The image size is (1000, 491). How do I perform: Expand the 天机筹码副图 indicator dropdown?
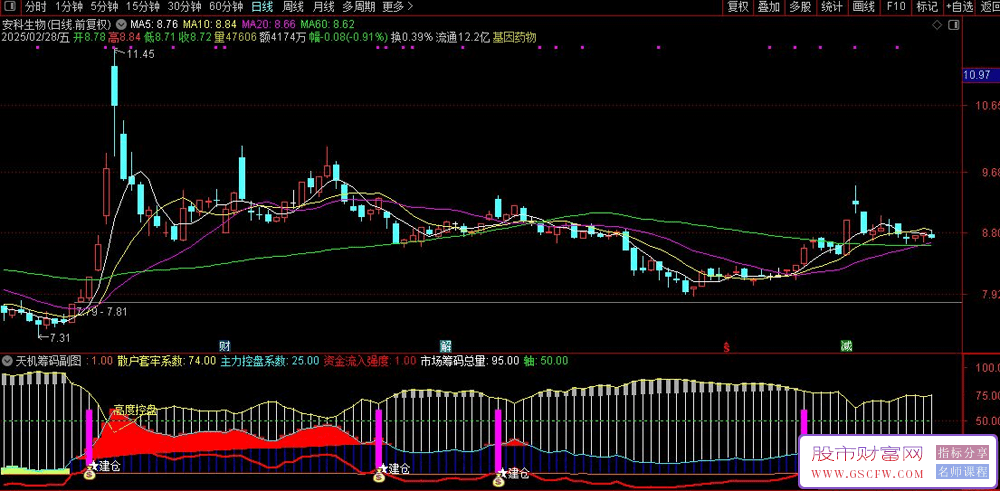(x=7, y=361)
